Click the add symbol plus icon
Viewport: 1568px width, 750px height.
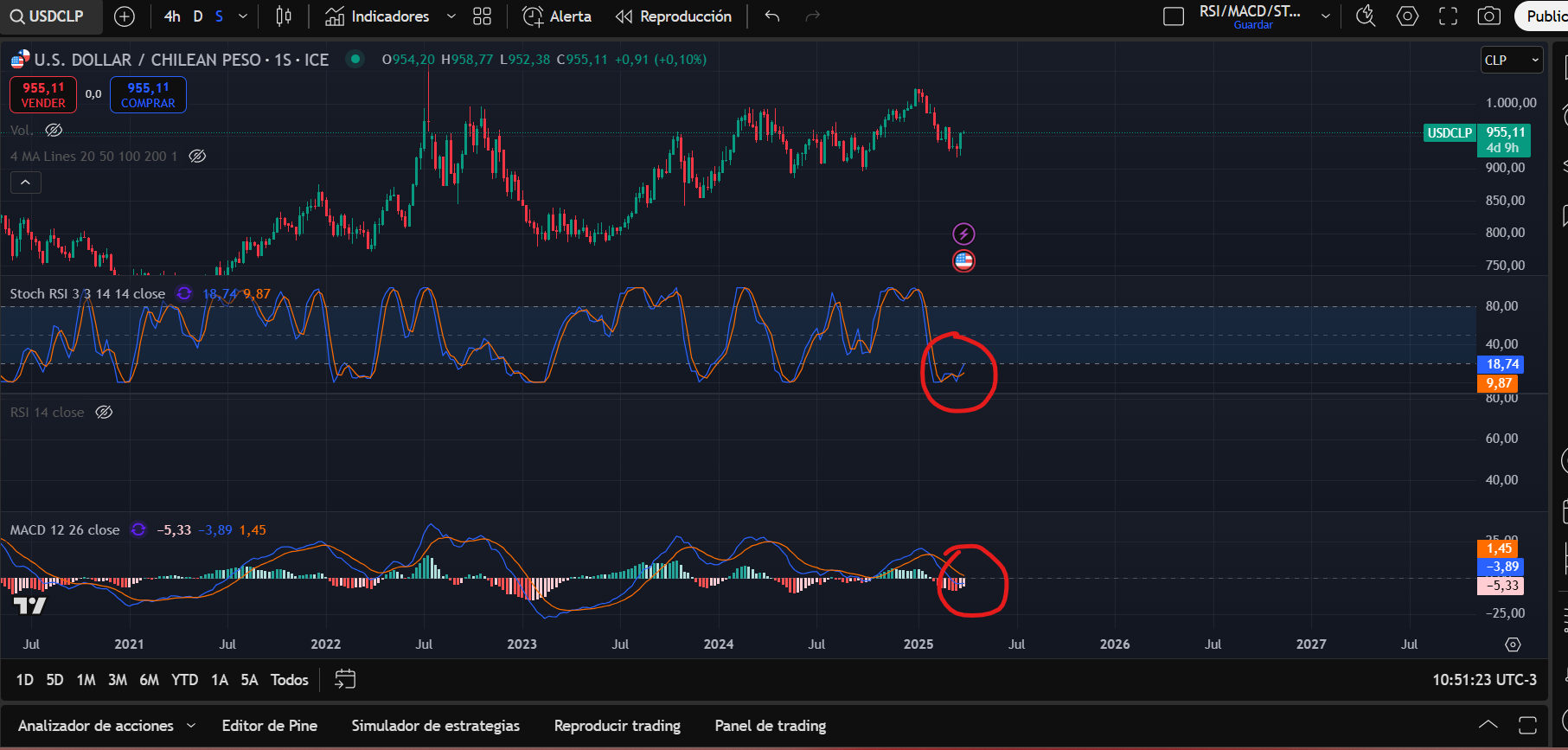tap(125, 16)
